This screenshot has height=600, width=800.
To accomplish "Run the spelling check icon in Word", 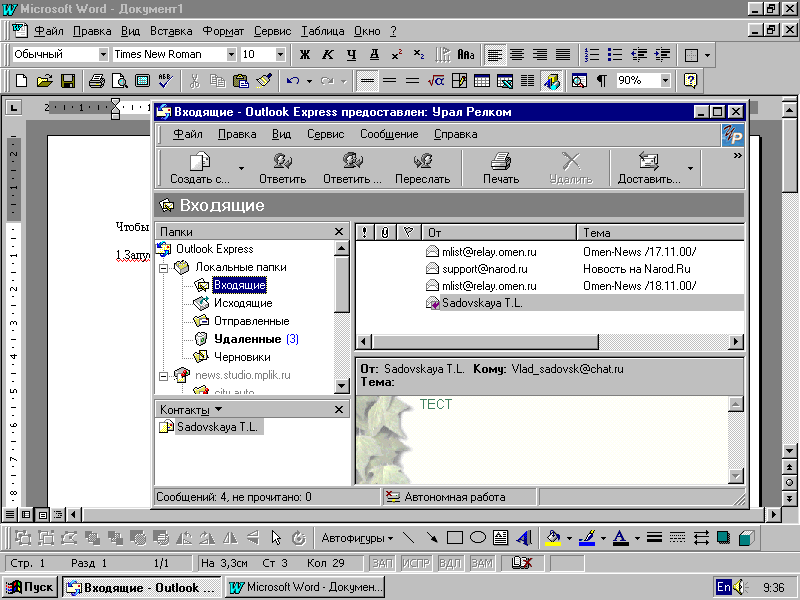I will 166,81.
